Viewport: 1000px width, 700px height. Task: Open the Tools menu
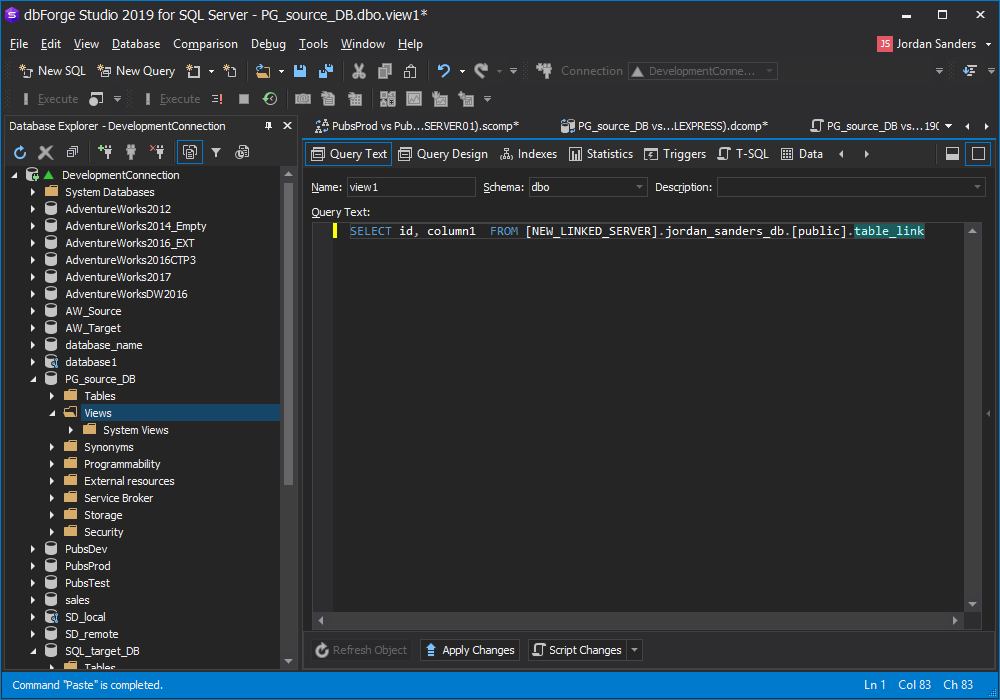pyautogui.click(x=313, y=44)
